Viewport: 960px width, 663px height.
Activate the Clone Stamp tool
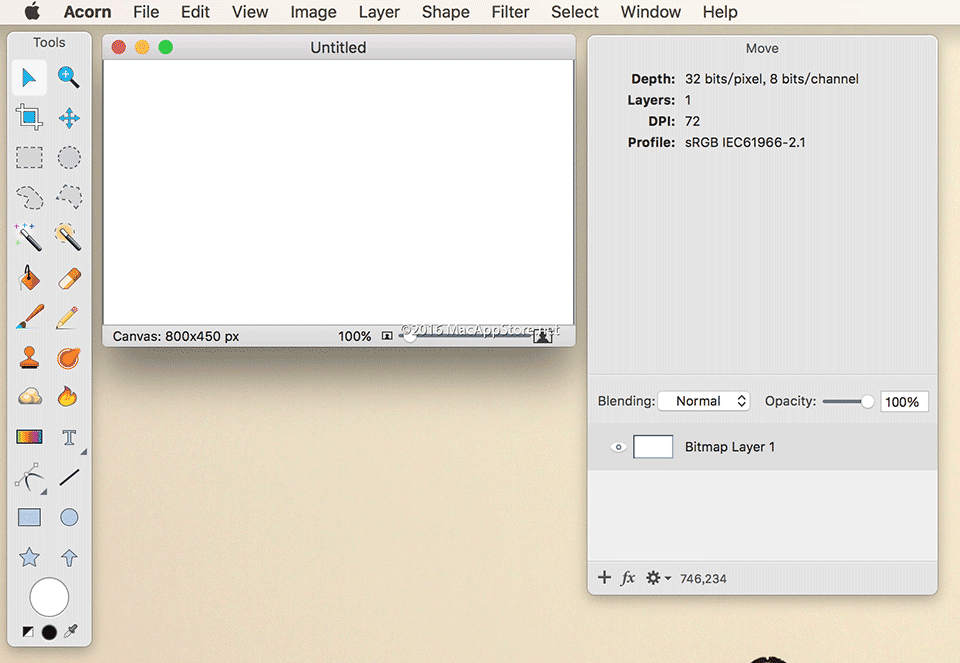pyautogui.click(x=29, y=357)
